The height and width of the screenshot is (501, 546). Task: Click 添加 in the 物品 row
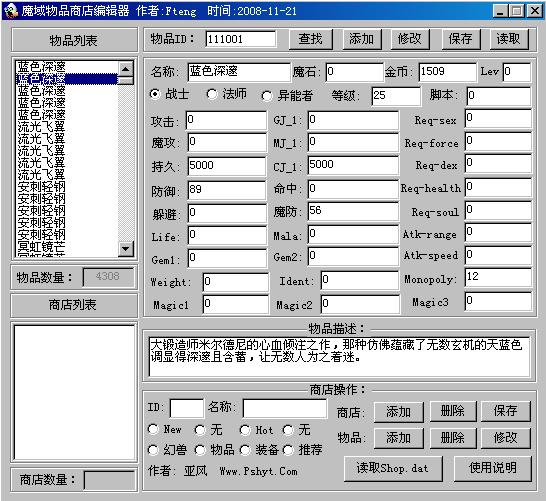click(399, 438)
